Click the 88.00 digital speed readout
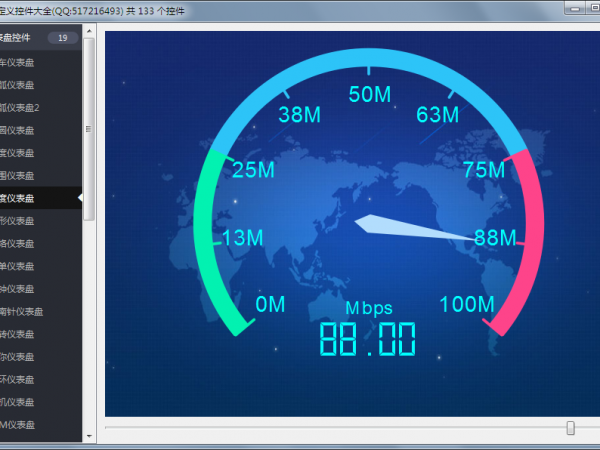The width and height of the screenshot is (600, 450). [x=367, y=340]
